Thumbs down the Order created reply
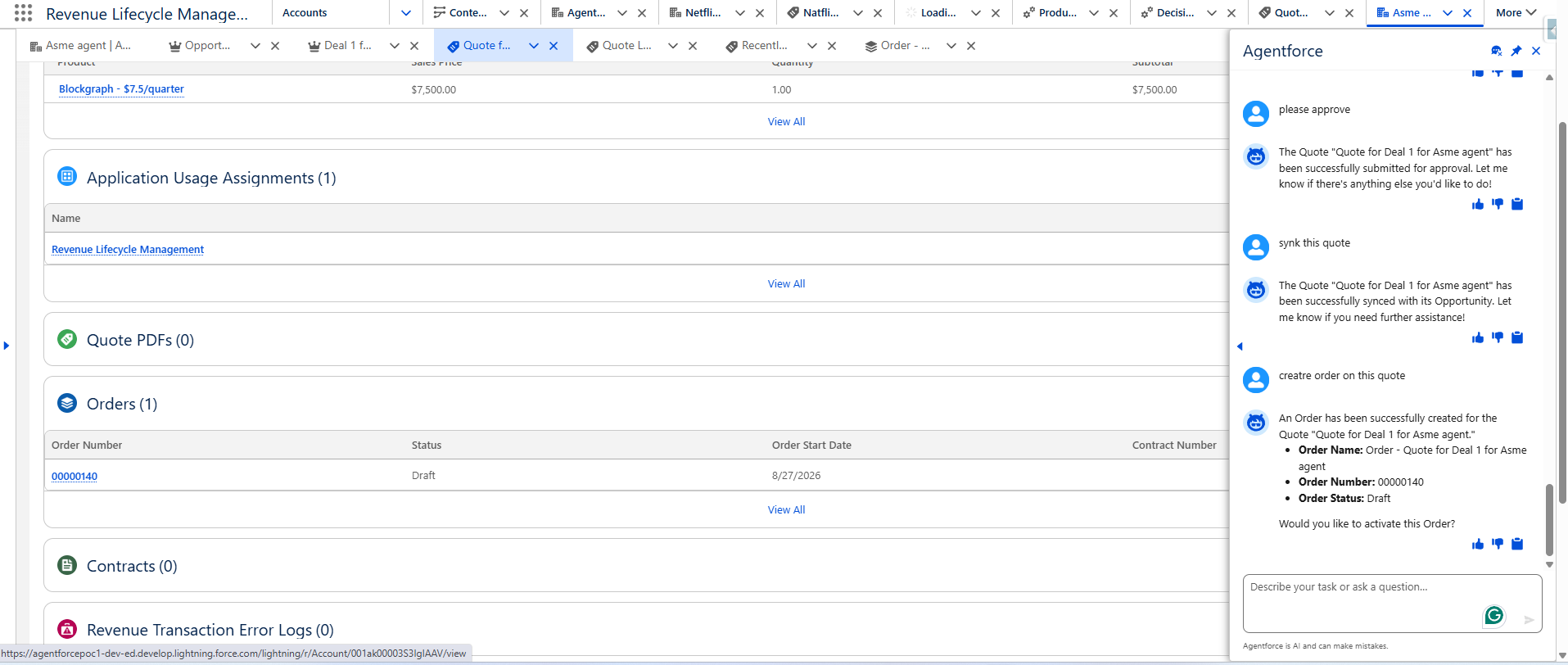 click(1498, 544)
